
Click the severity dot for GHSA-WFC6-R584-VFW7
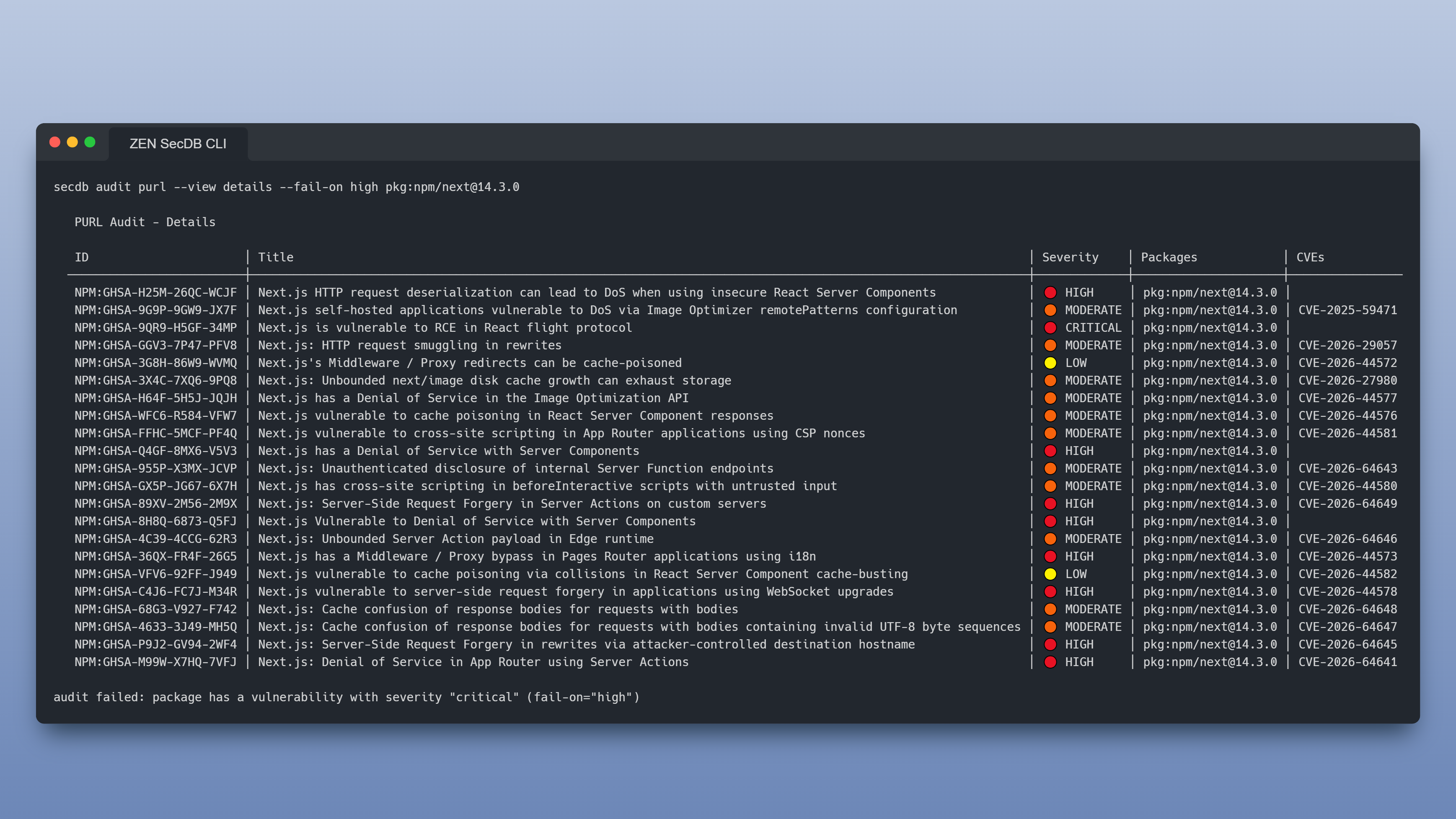[1050, 416]
